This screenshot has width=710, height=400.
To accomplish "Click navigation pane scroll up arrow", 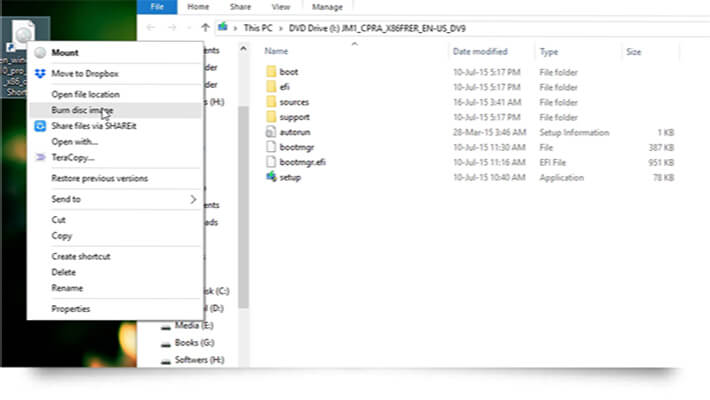I will pos(244,48).
